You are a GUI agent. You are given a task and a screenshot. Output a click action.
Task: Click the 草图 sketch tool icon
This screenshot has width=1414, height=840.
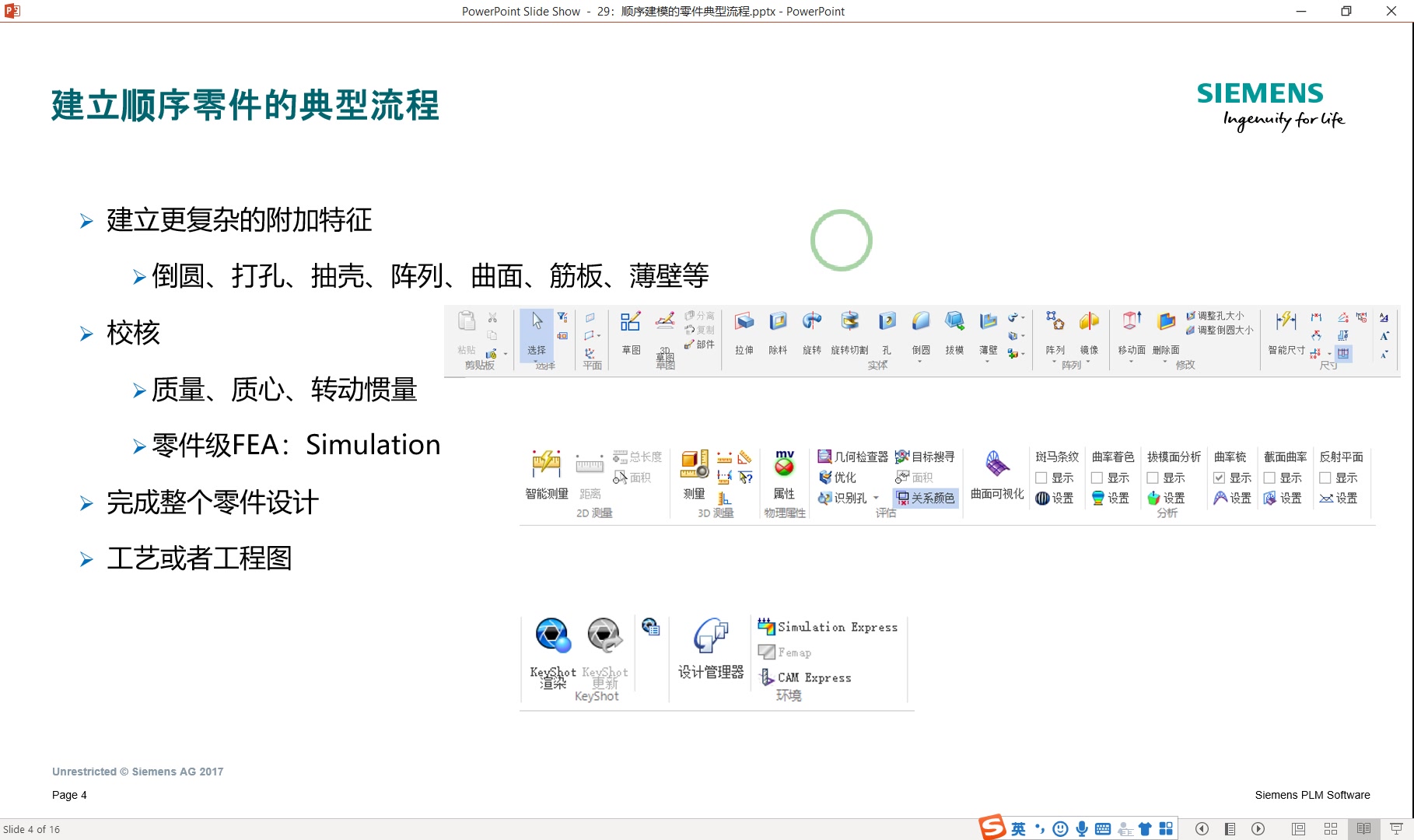pyautogui.click(x=631, y=321)
